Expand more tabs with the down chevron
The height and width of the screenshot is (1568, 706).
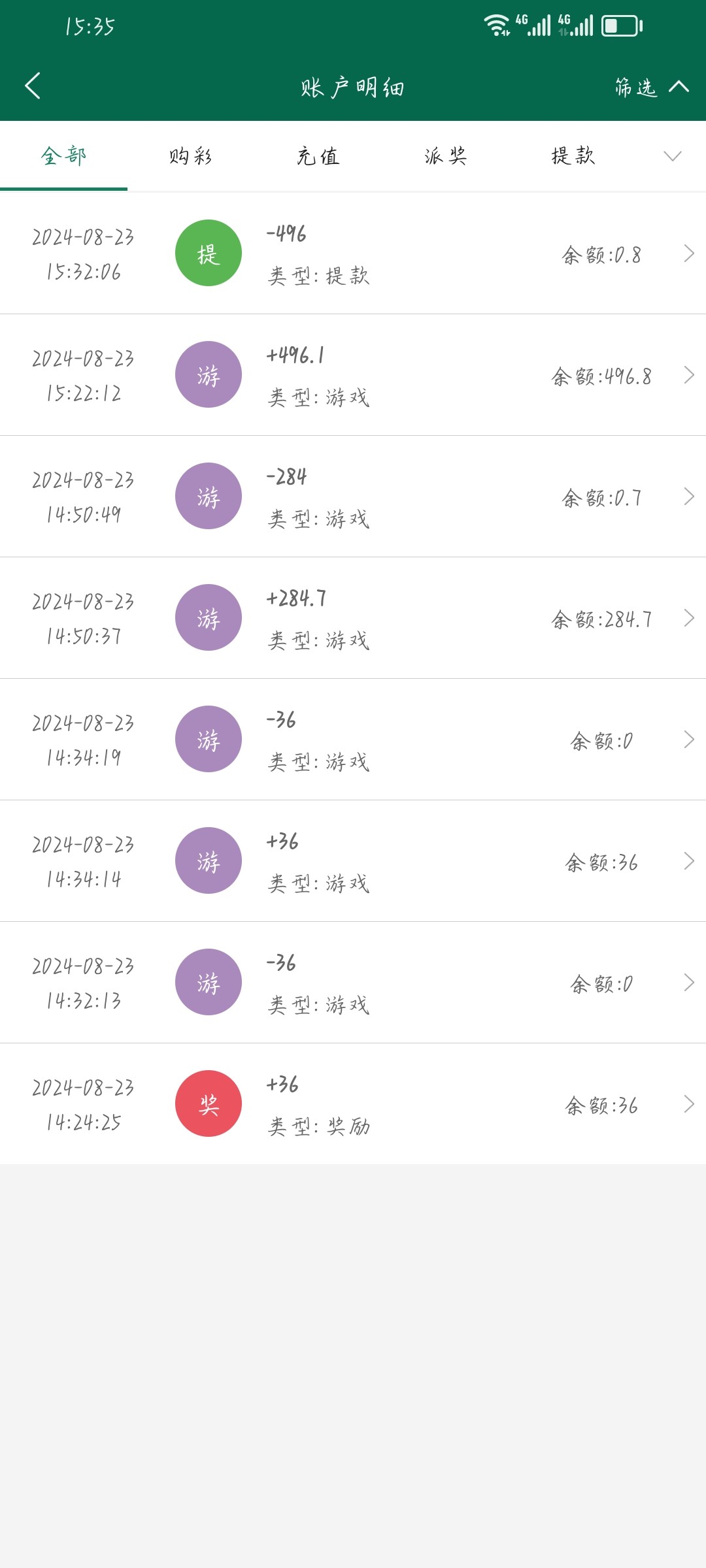coord(672,156)
